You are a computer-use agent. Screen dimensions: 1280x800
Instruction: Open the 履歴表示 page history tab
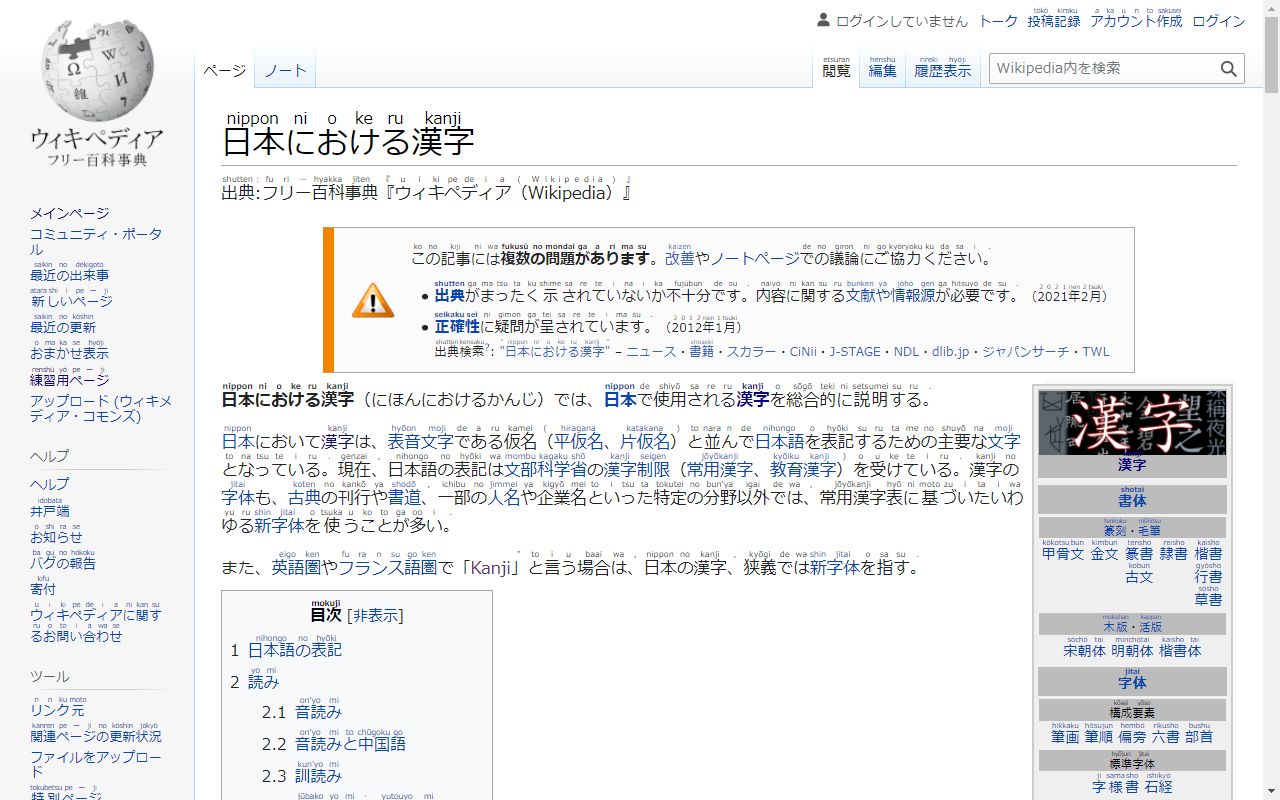pyautogui.click(x=943, y=70)
